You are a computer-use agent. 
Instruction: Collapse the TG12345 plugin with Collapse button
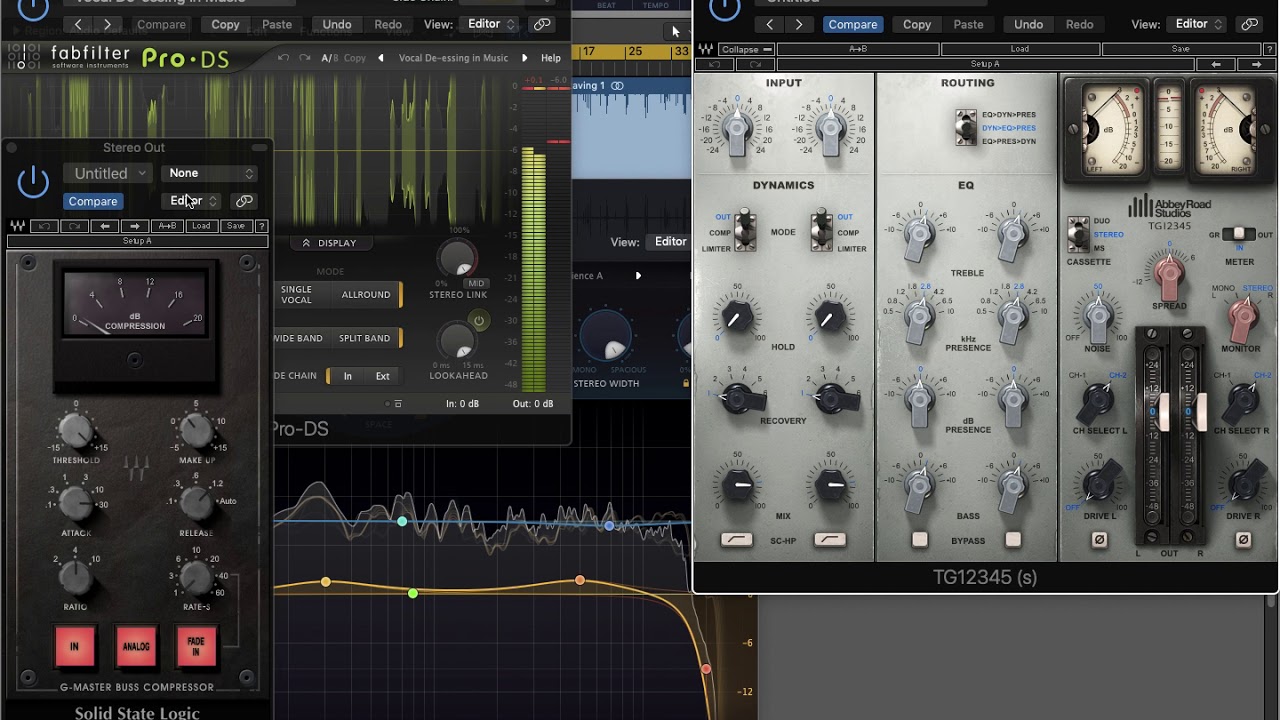(746, 49)
